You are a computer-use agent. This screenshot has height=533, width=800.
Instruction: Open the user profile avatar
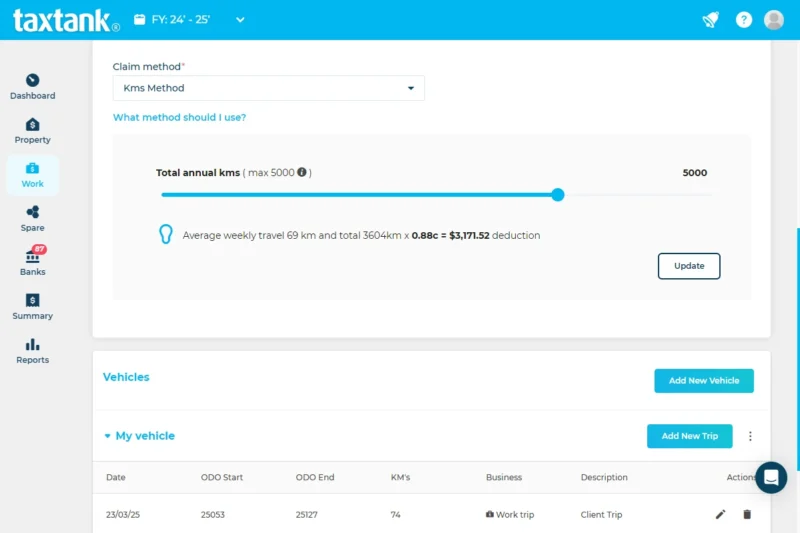(x=773, y=20)
